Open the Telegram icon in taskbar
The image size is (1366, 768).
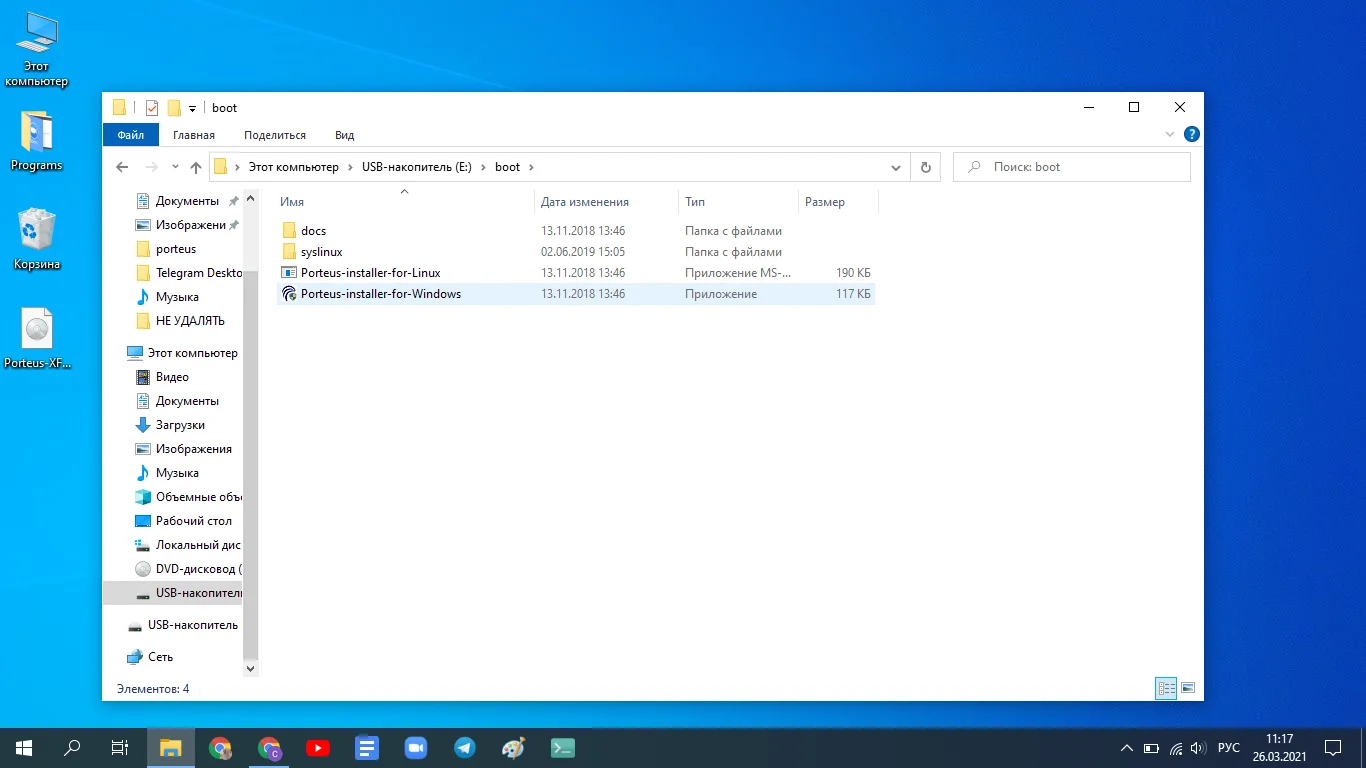[x=465, y=747]
